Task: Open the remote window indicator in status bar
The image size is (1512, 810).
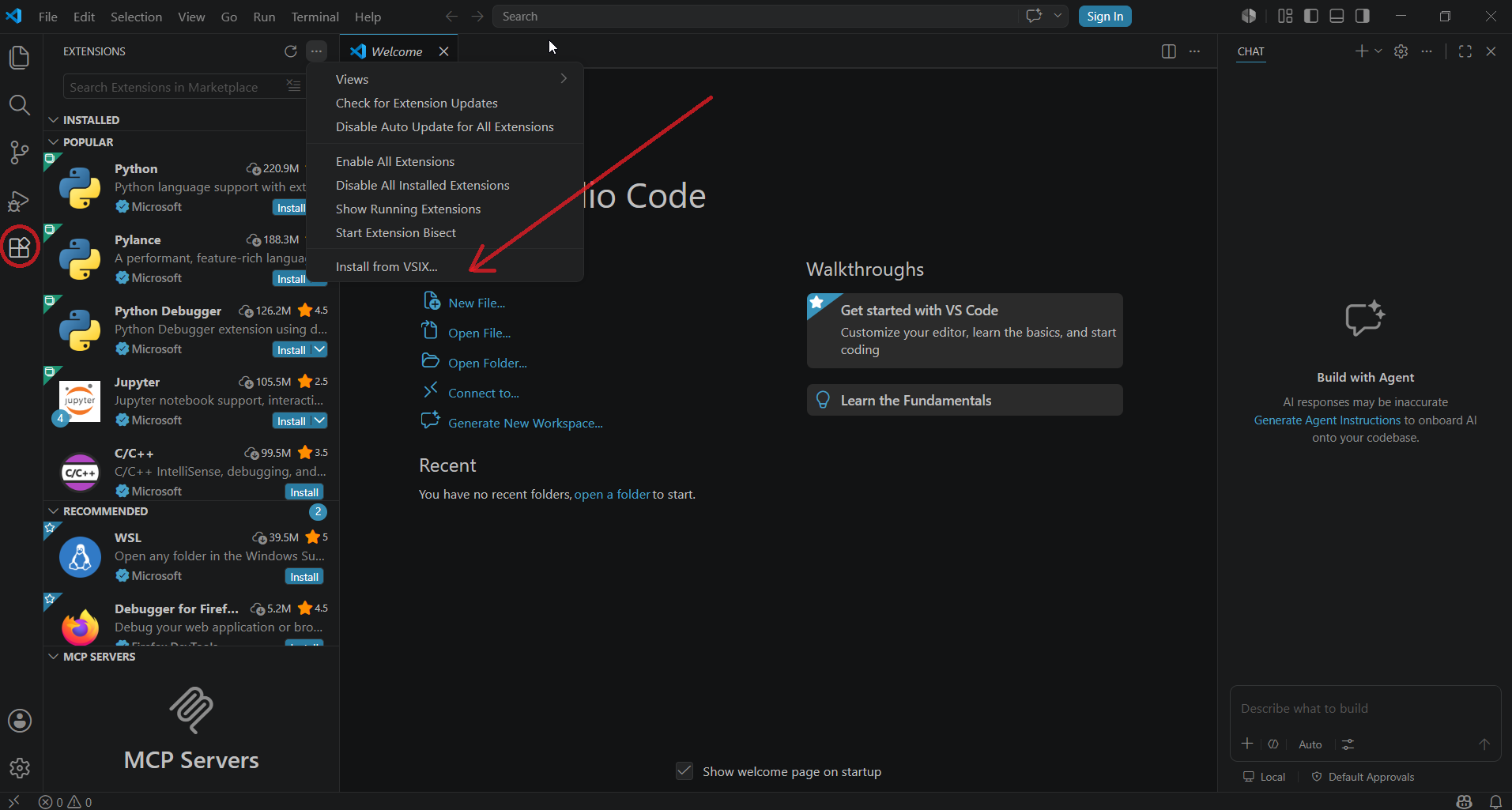Action: point(13,801)
